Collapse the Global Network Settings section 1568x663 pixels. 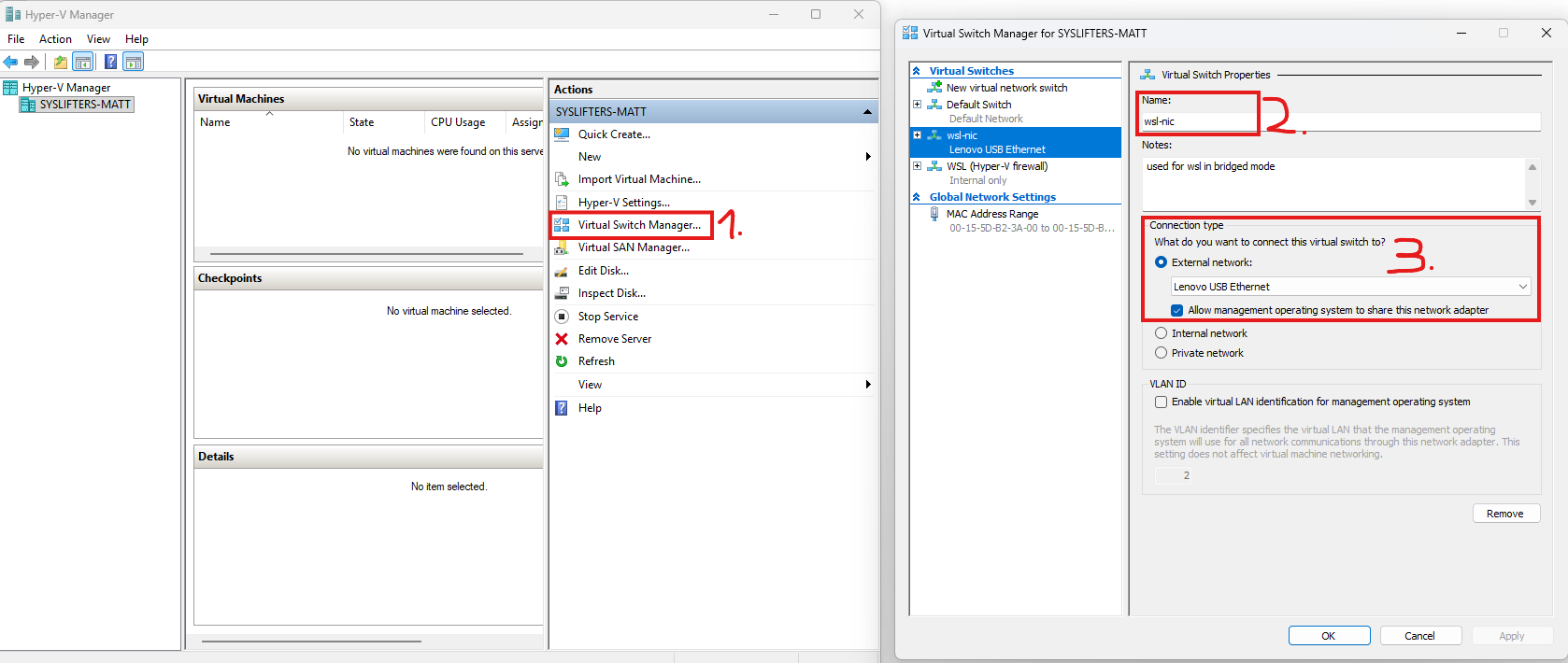(x=917, y=197)
